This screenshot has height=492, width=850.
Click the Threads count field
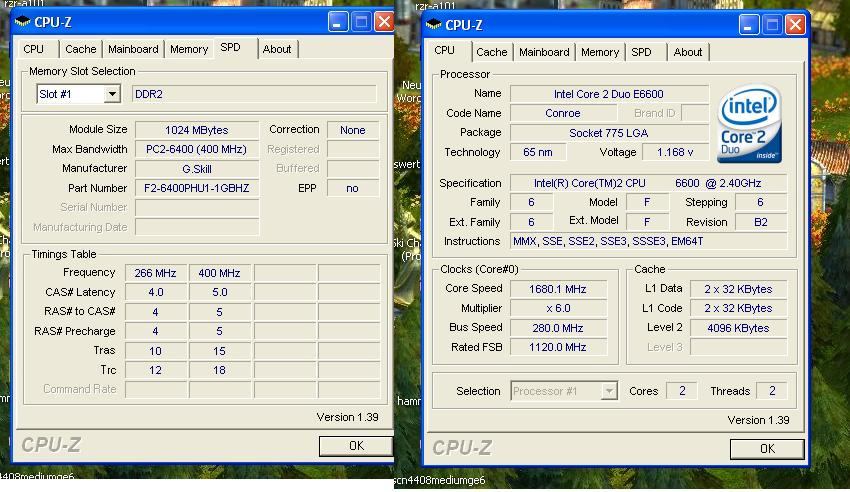coord(772,391)
